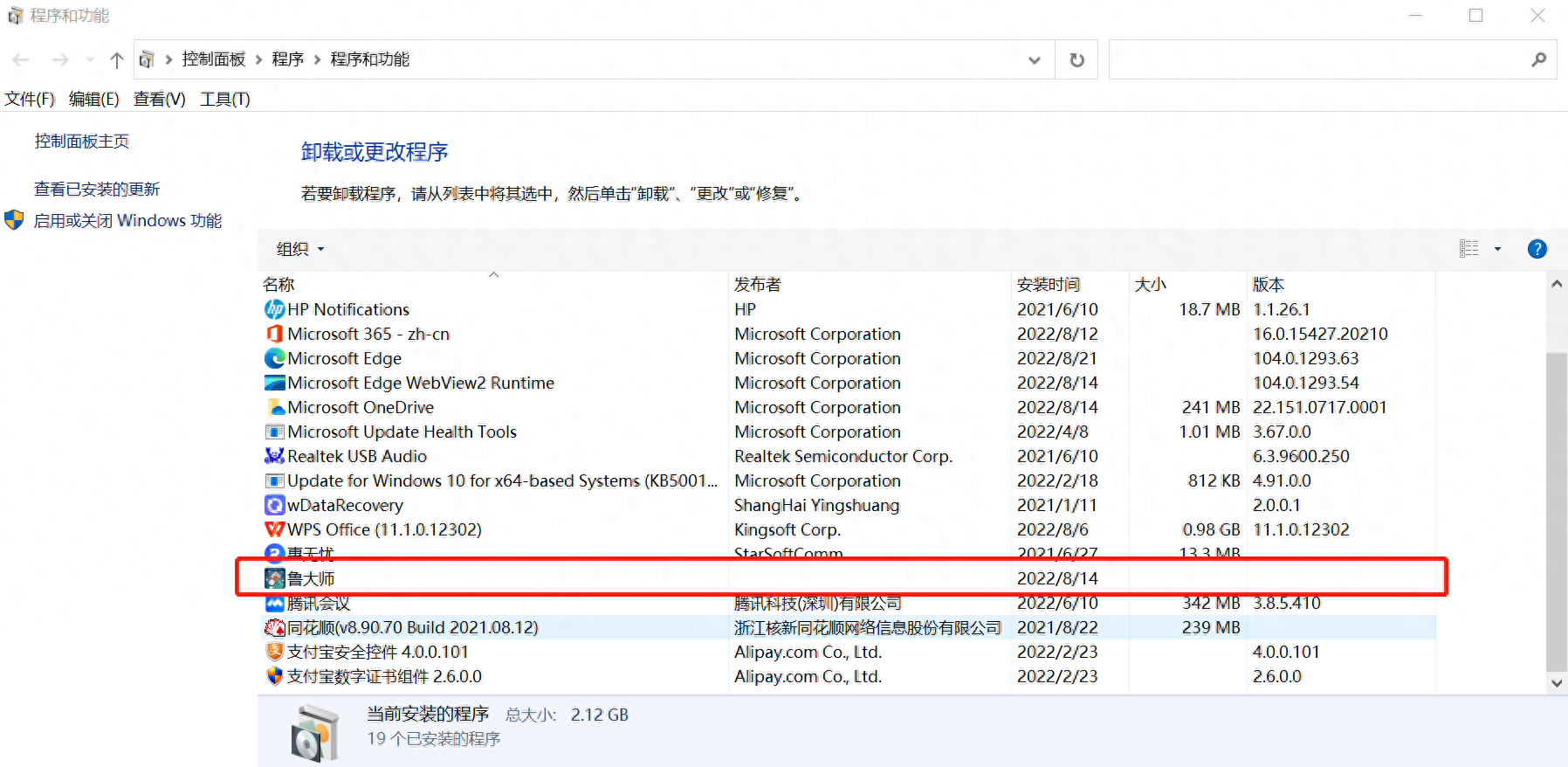Screen dimensions: 1568x767
Task: Expand the 组织 dropdown menu
Action: pyautogui.click(x=300, y=249)
